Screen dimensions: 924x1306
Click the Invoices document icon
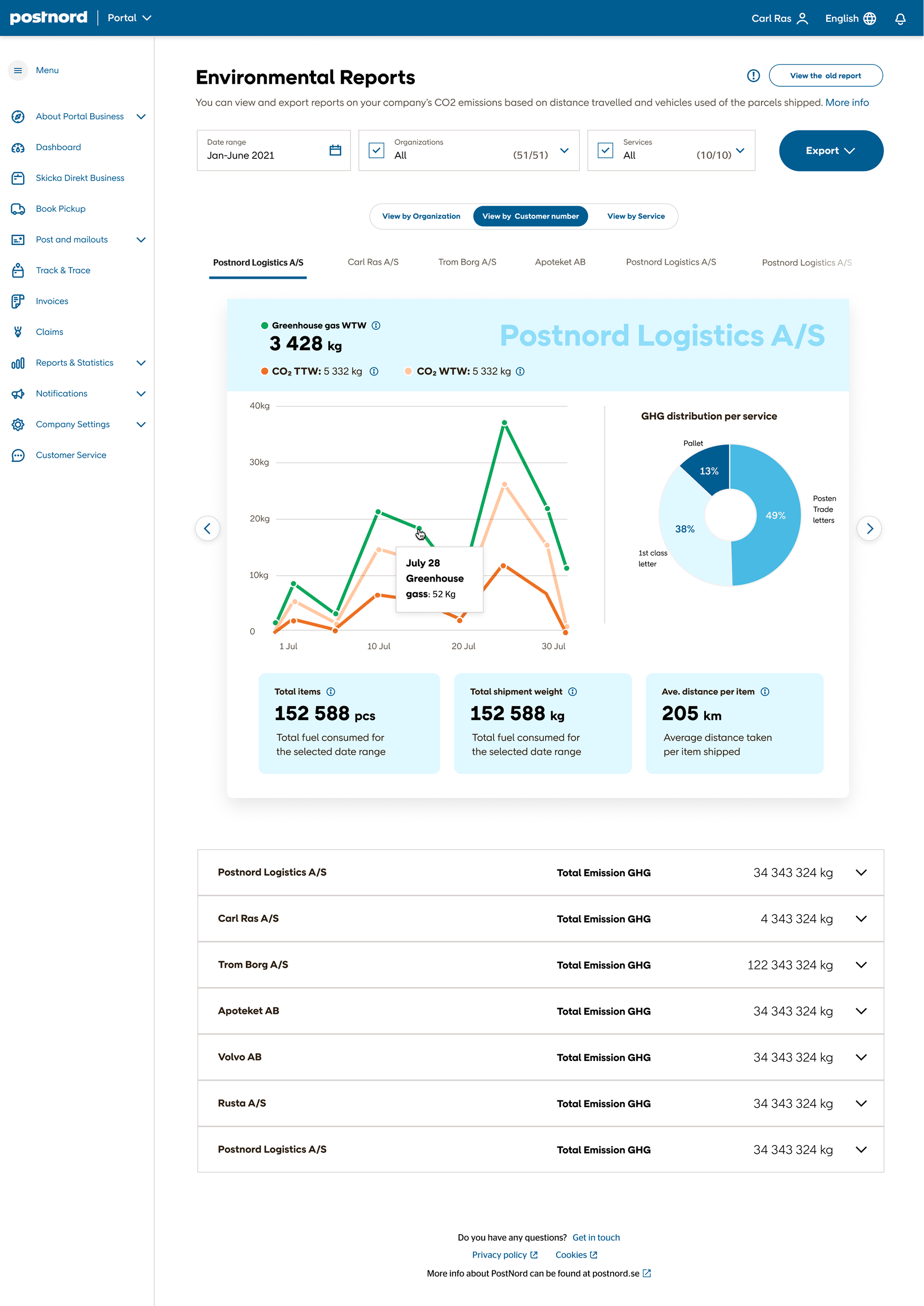coord(18,301)
